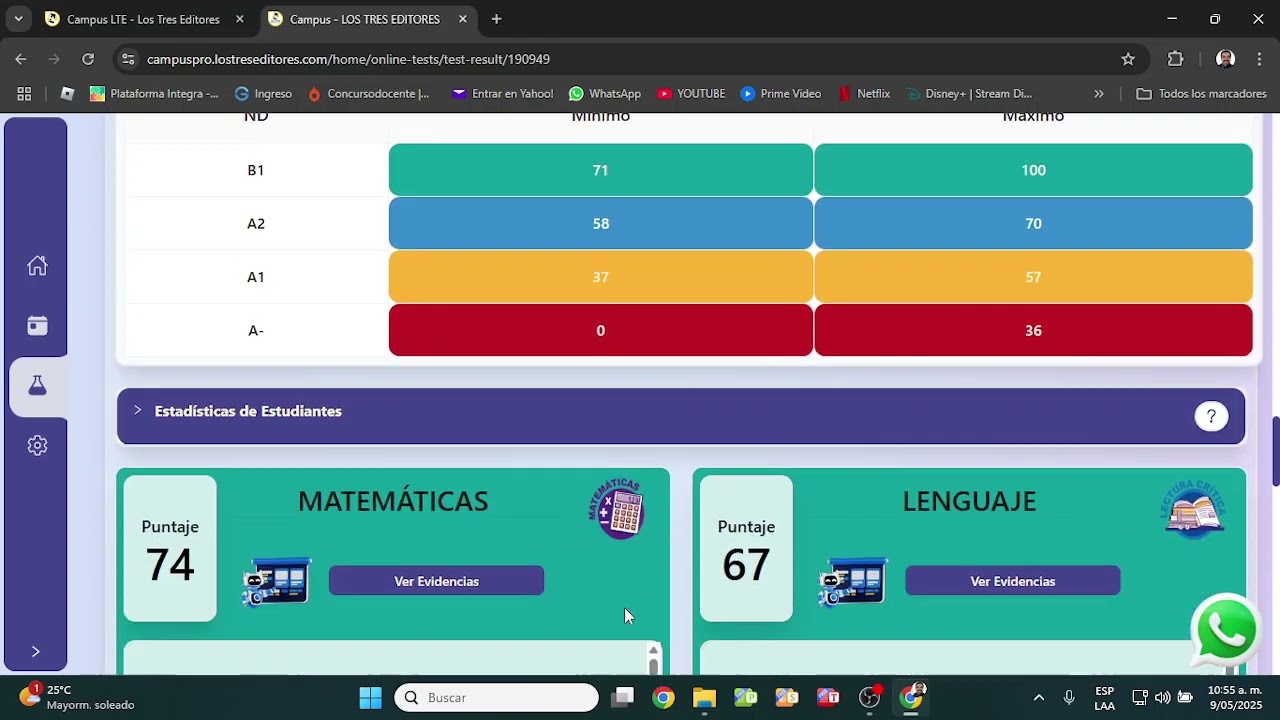Open the clock and date 10:55 a. m.

click(1234, 697)
